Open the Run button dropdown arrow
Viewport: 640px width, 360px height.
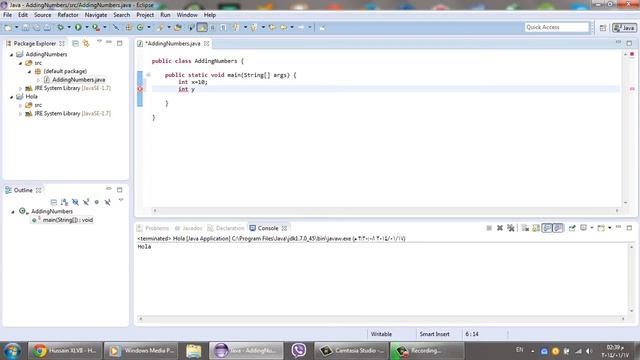tap(87, 27)
